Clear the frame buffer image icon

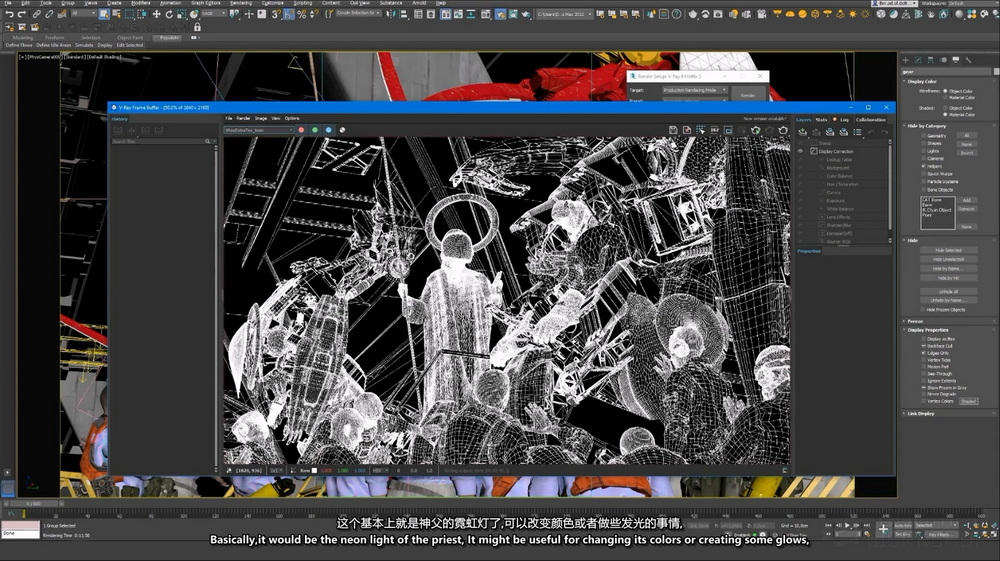point(687,130)
